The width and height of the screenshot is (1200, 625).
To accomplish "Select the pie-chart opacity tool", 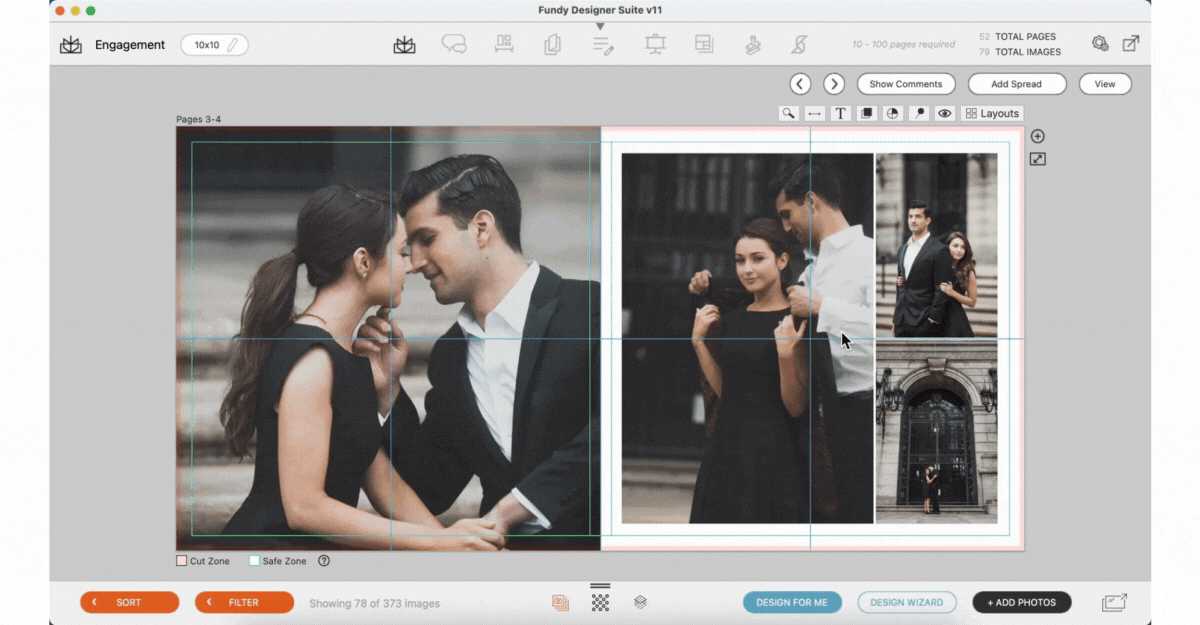I will (893, 114).
